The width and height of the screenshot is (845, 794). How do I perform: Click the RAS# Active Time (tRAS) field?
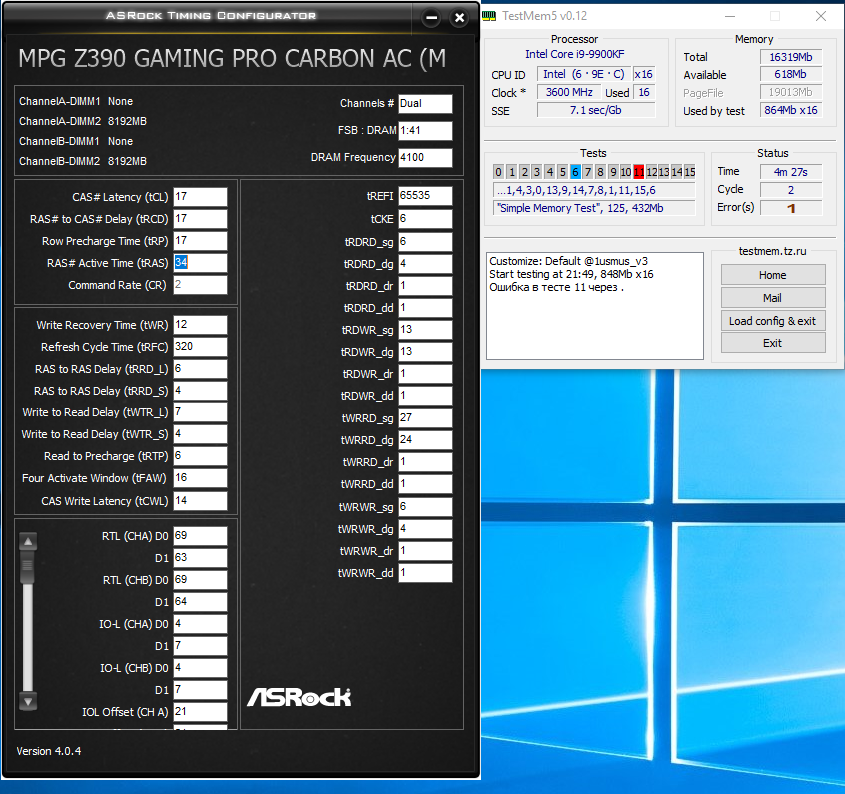point(200,263)
